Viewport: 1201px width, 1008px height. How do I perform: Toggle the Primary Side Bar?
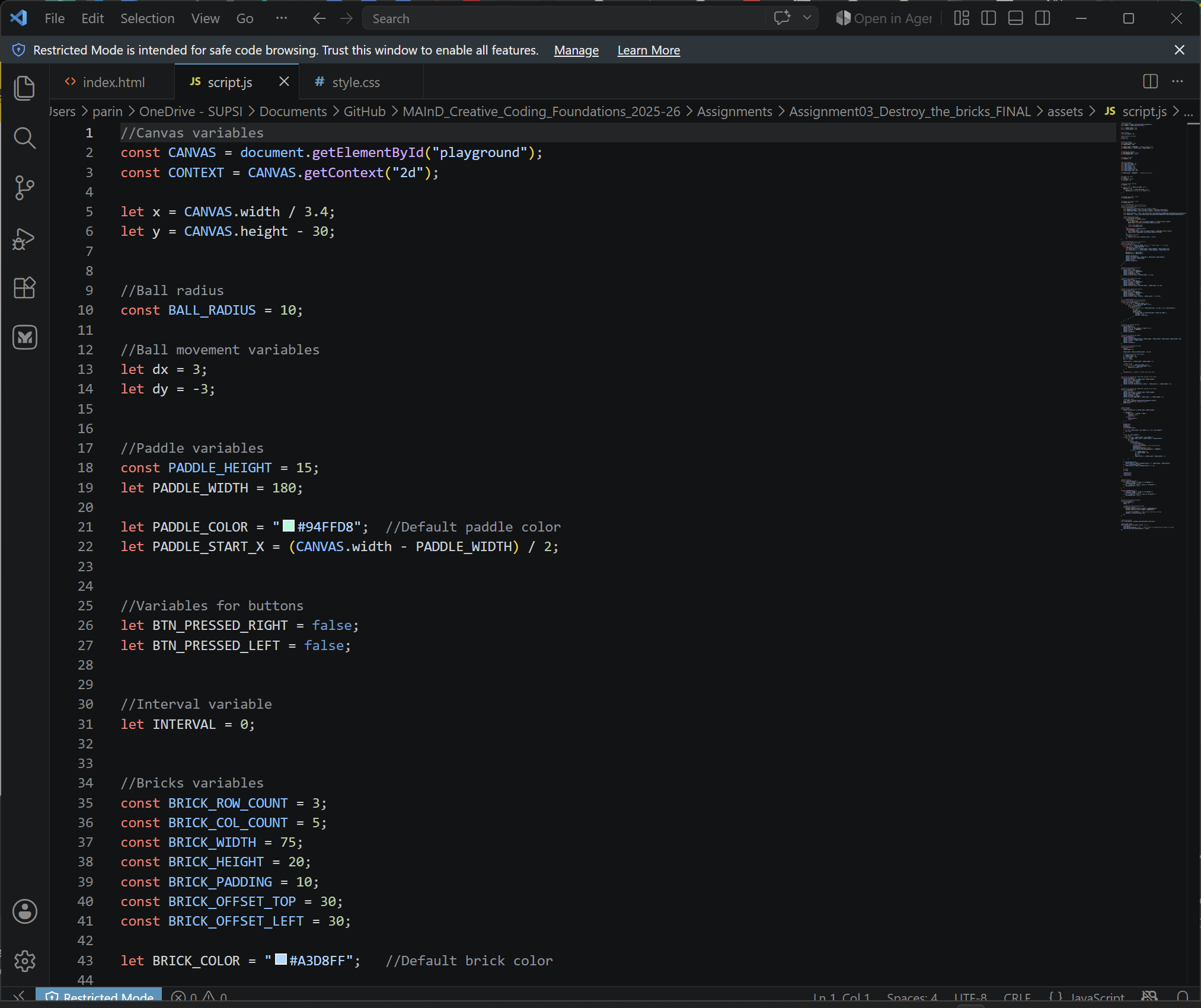(x=989, y=18)
